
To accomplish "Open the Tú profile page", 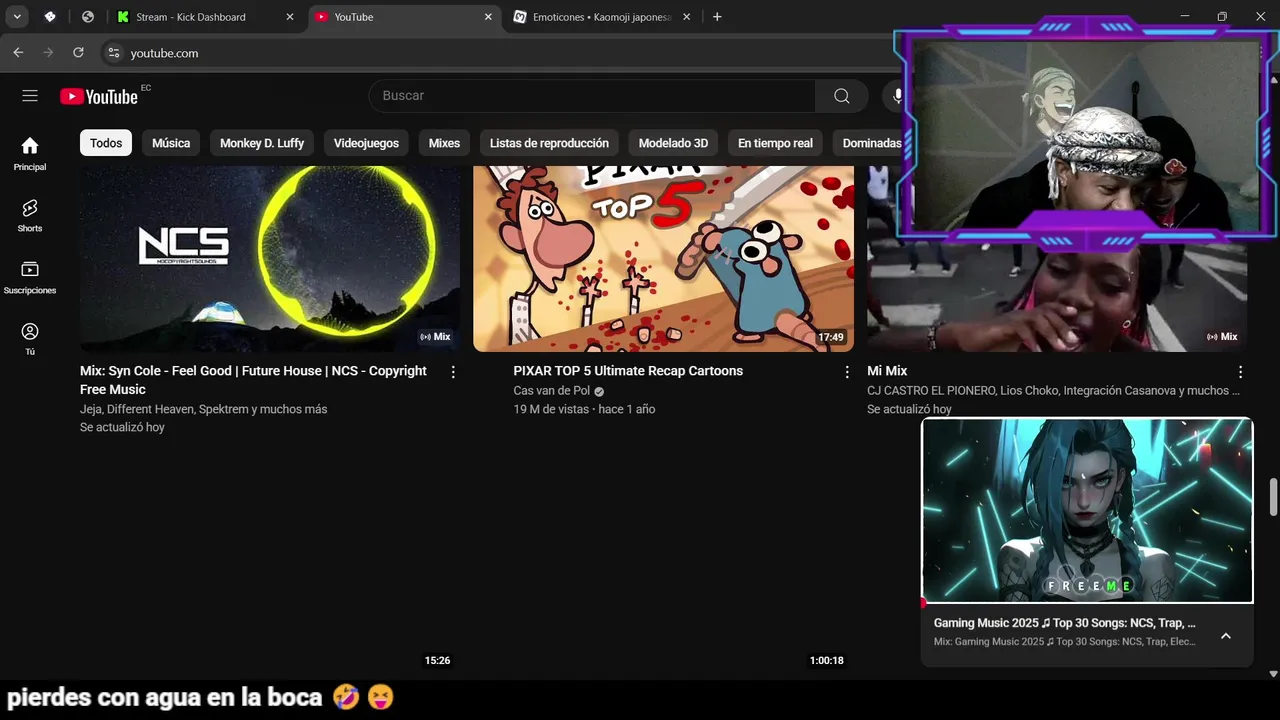I will pyautogui.click(x=30, y=339).
